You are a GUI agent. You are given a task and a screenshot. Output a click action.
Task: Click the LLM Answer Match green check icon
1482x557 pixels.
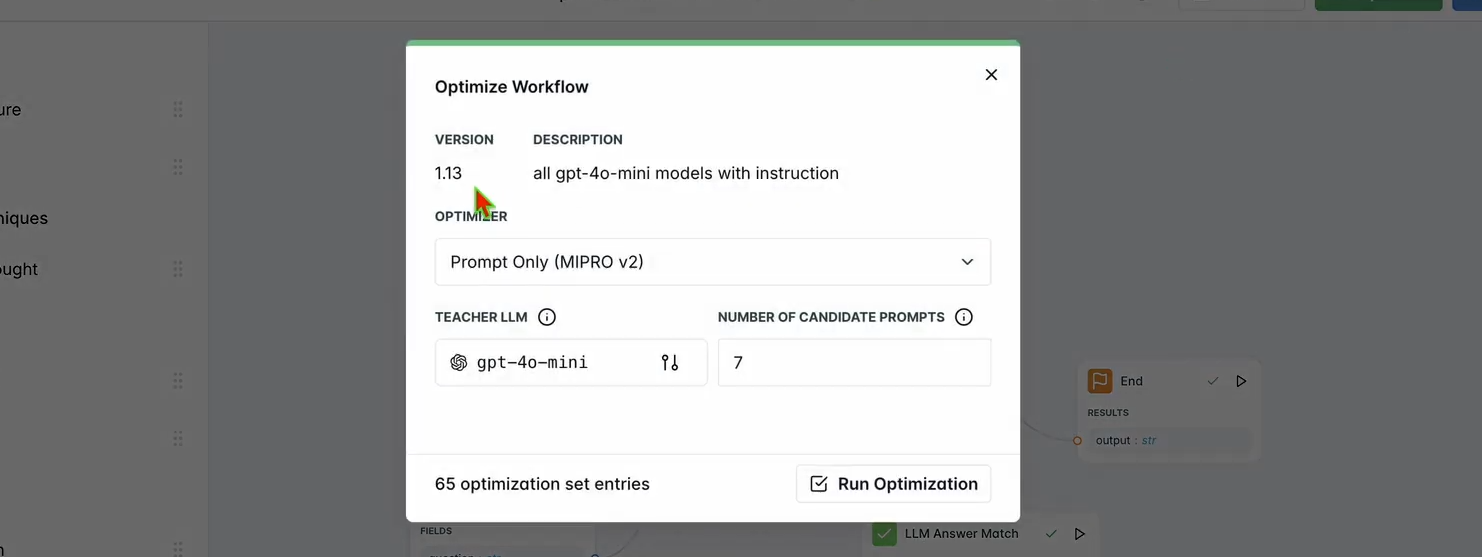coord(884,534)
